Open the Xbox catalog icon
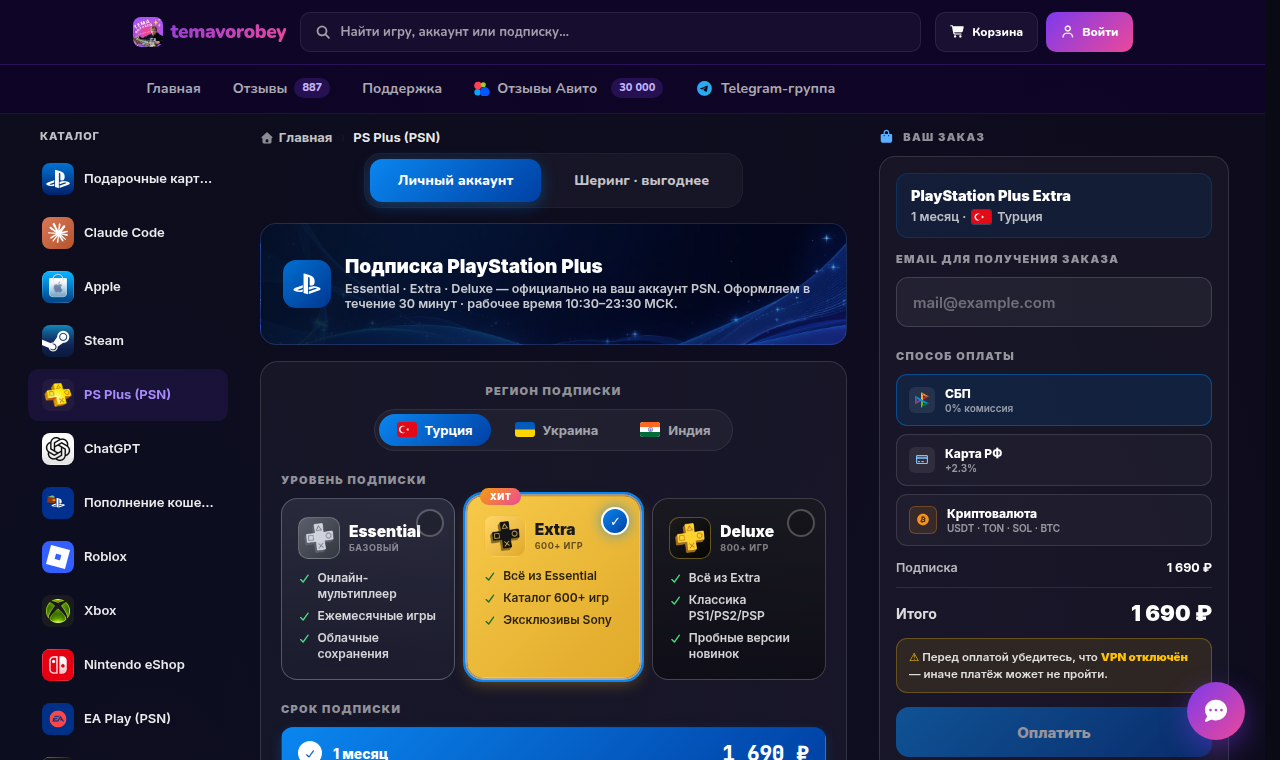Viewport: 1280px width, 760px height. (58, 611)
